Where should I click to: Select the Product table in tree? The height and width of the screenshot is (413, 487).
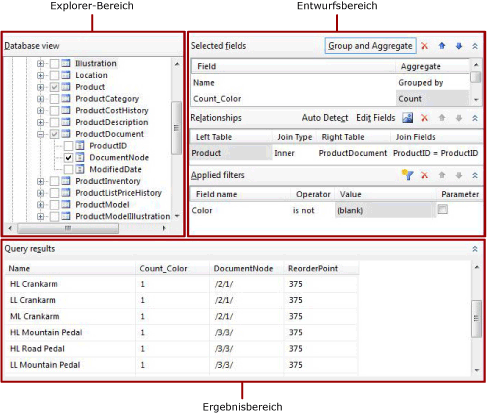[90, 87]
